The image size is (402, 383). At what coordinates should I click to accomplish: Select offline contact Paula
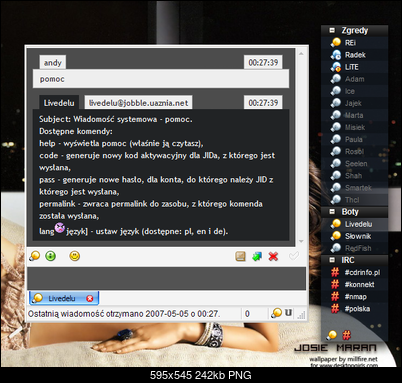click(355, 139)
